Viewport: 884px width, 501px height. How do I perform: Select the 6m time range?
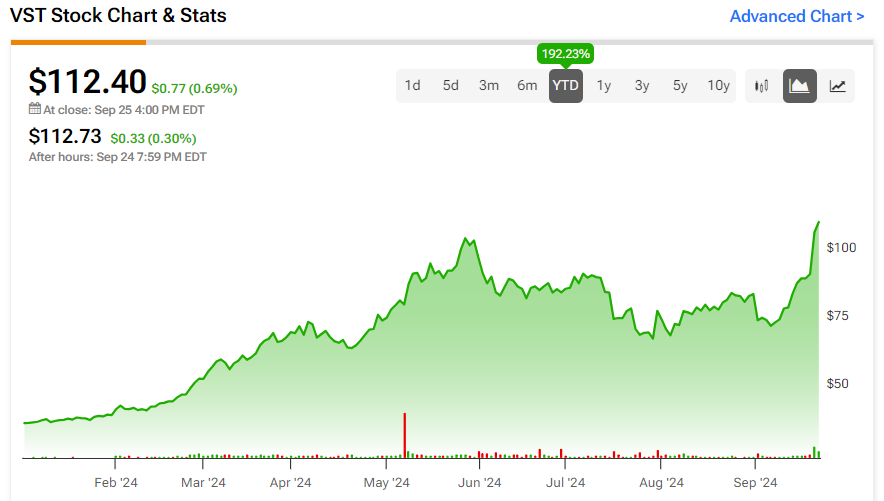(x=527, y=86)
